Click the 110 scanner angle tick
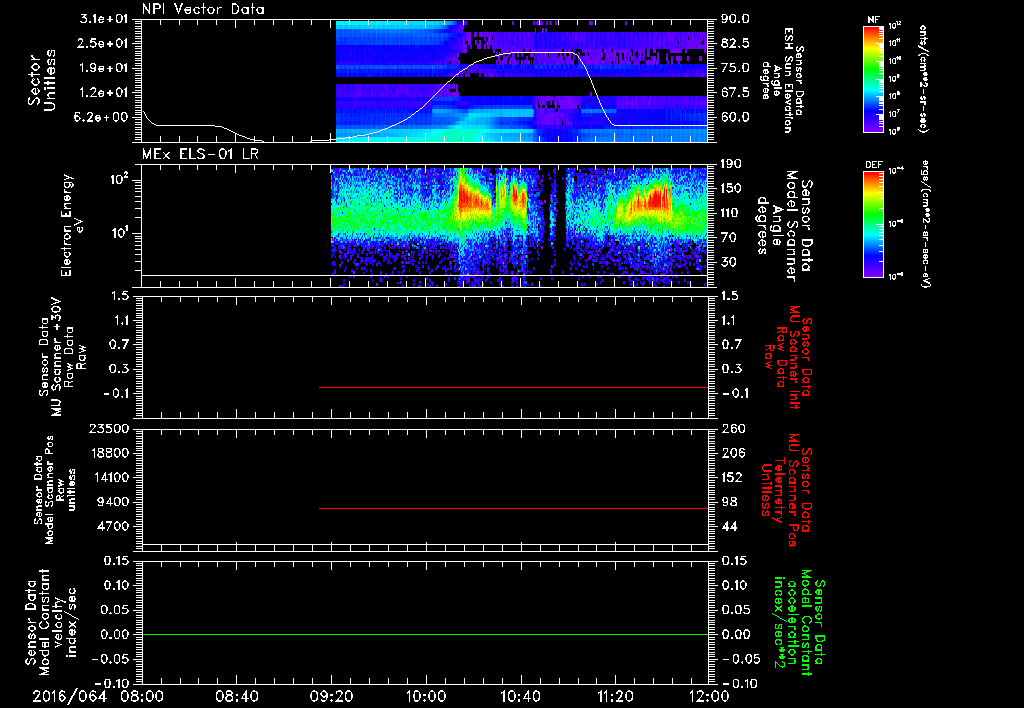 732,213
